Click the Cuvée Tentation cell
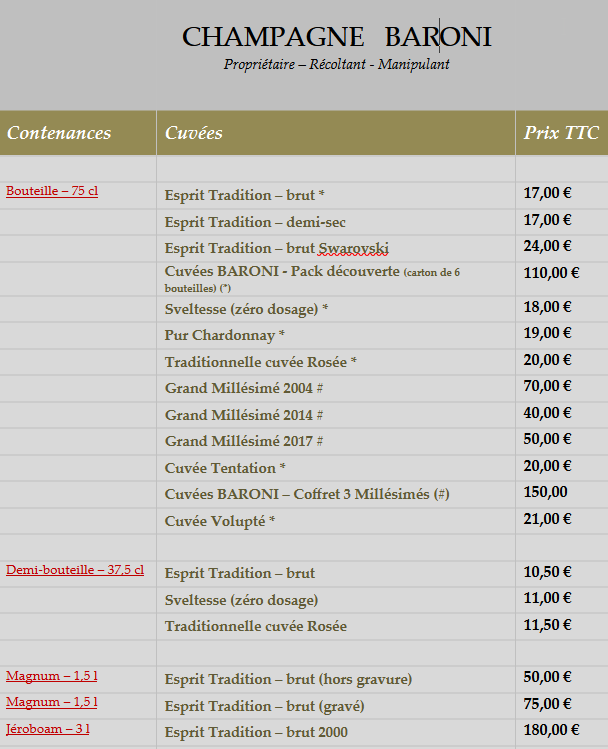The height and width of the screenshot is (749, 608). point(226,467)
